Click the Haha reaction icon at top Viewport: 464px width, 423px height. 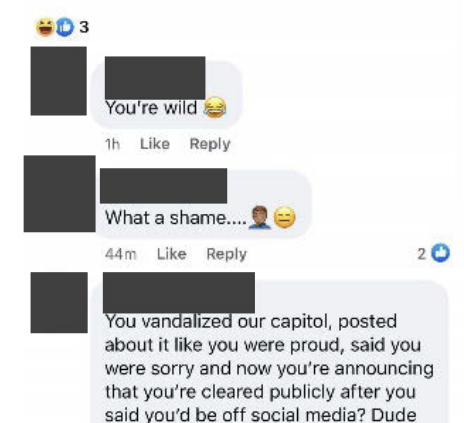45,27
